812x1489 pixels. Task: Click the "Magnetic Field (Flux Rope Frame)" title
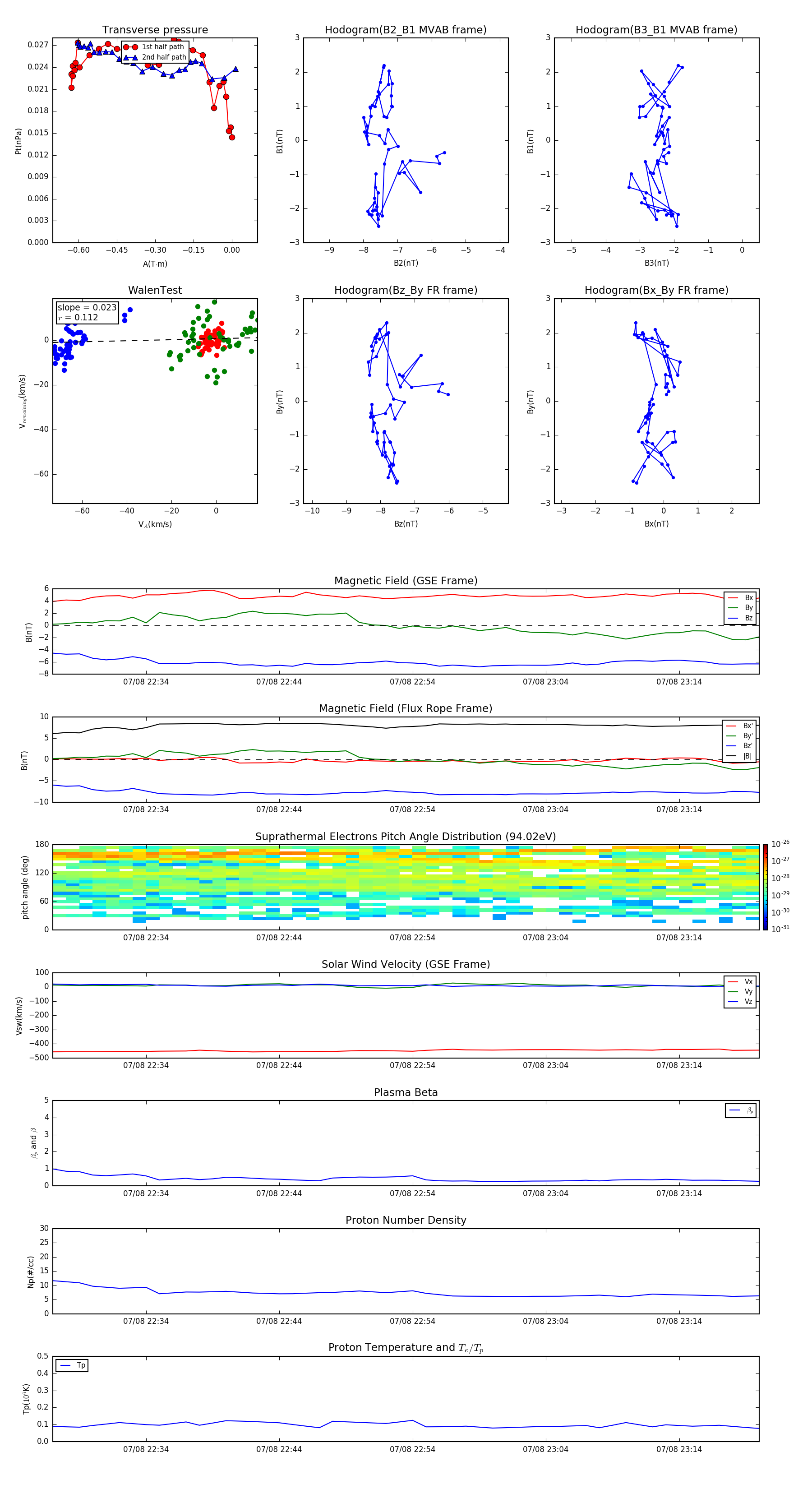(406, 709)
